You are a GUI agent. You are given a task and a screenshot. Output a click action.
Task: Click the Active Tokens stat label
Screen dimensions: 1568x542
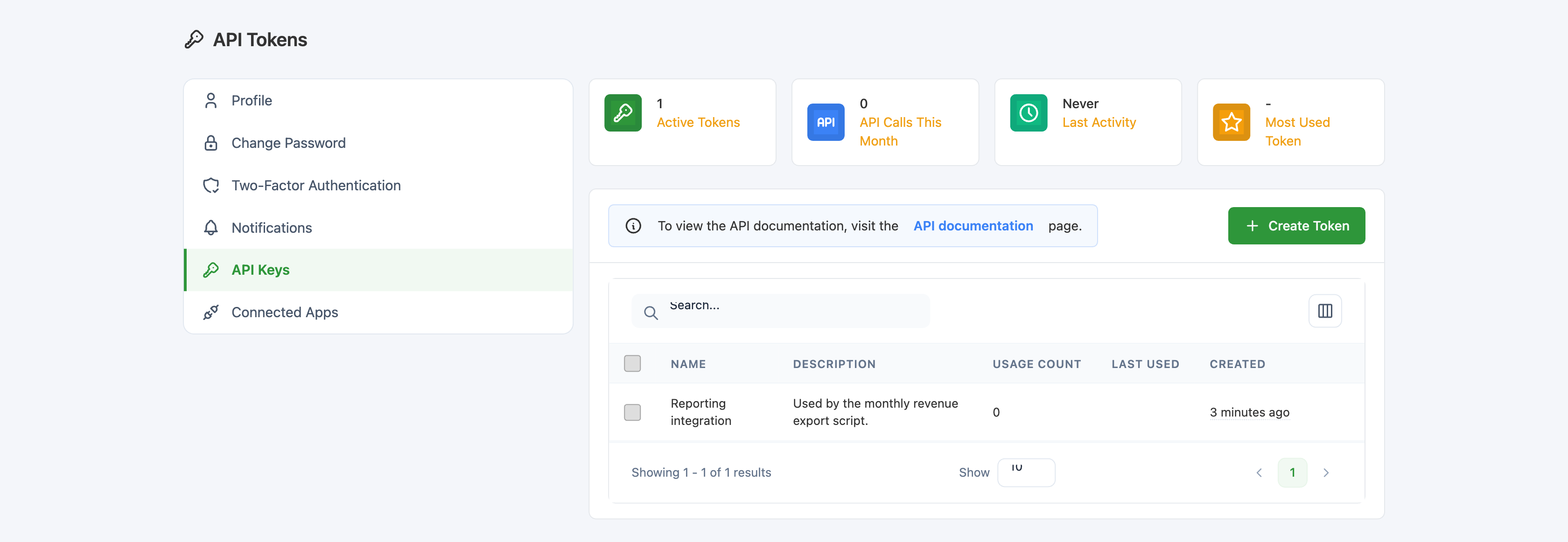click(x=698, y=122)
